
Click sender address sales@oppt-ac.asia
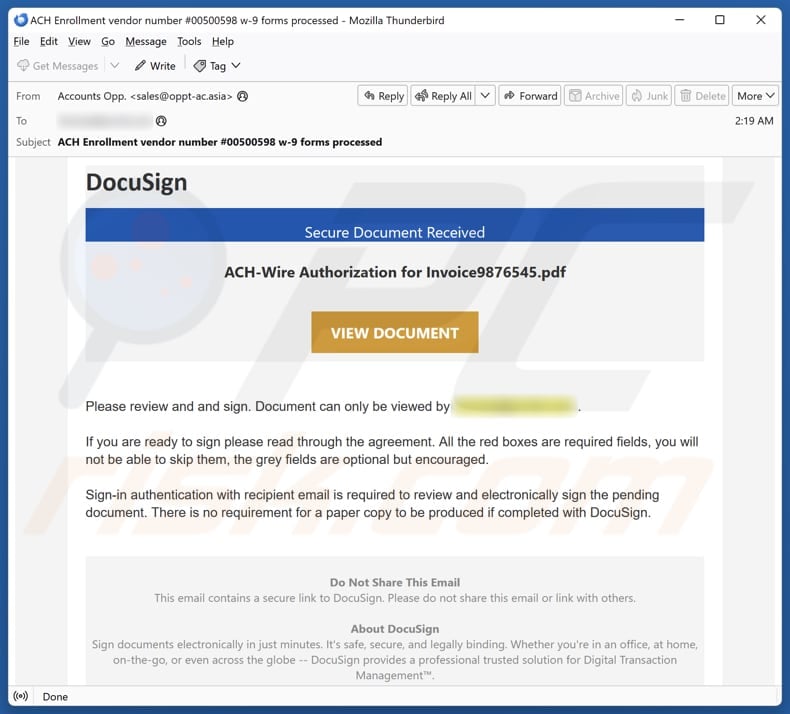(x=181, y=96)
